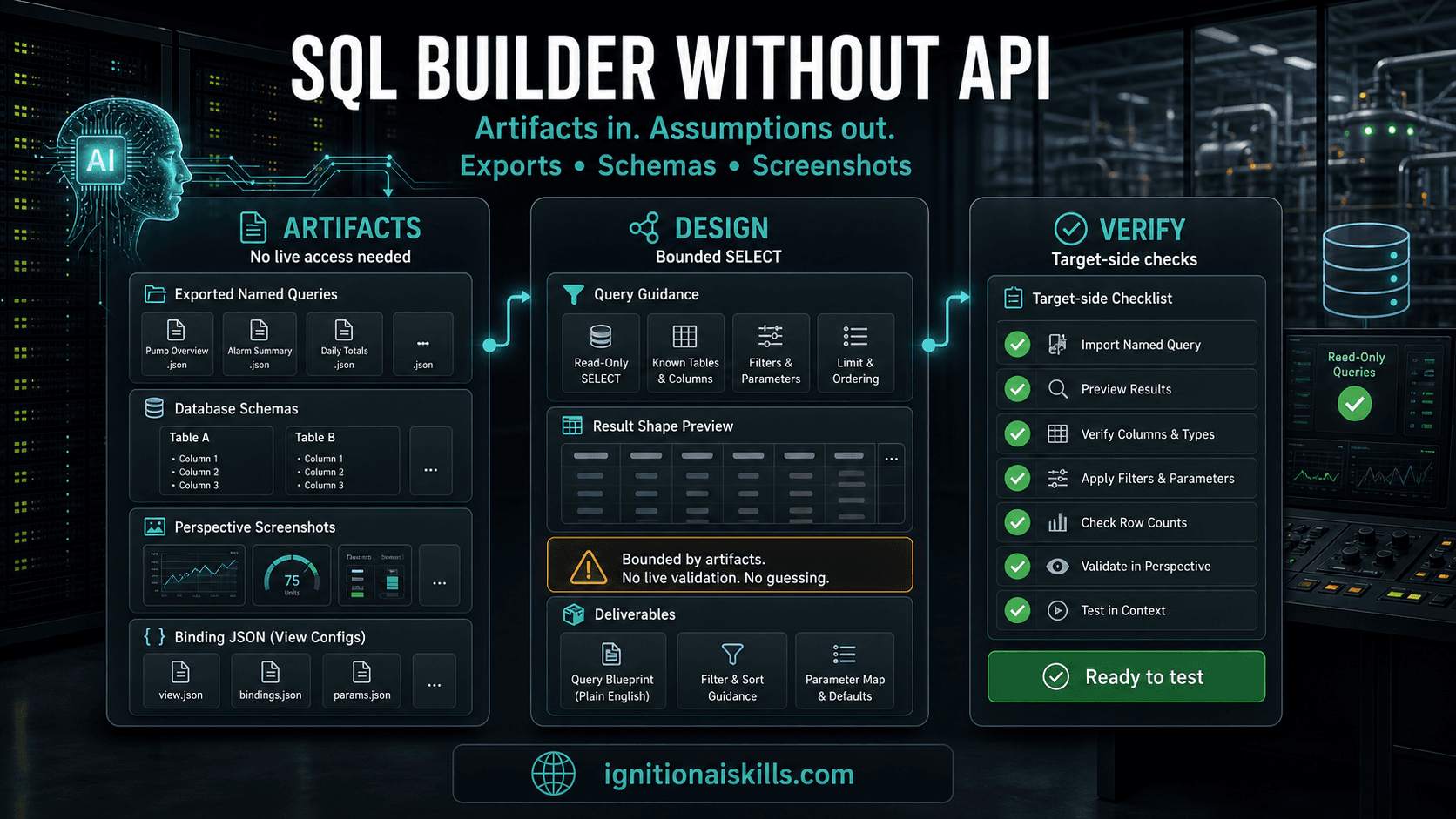Click the Database Schemas cylinder icon
This screenshot has width=1456, height=819.
coord(155,408)
